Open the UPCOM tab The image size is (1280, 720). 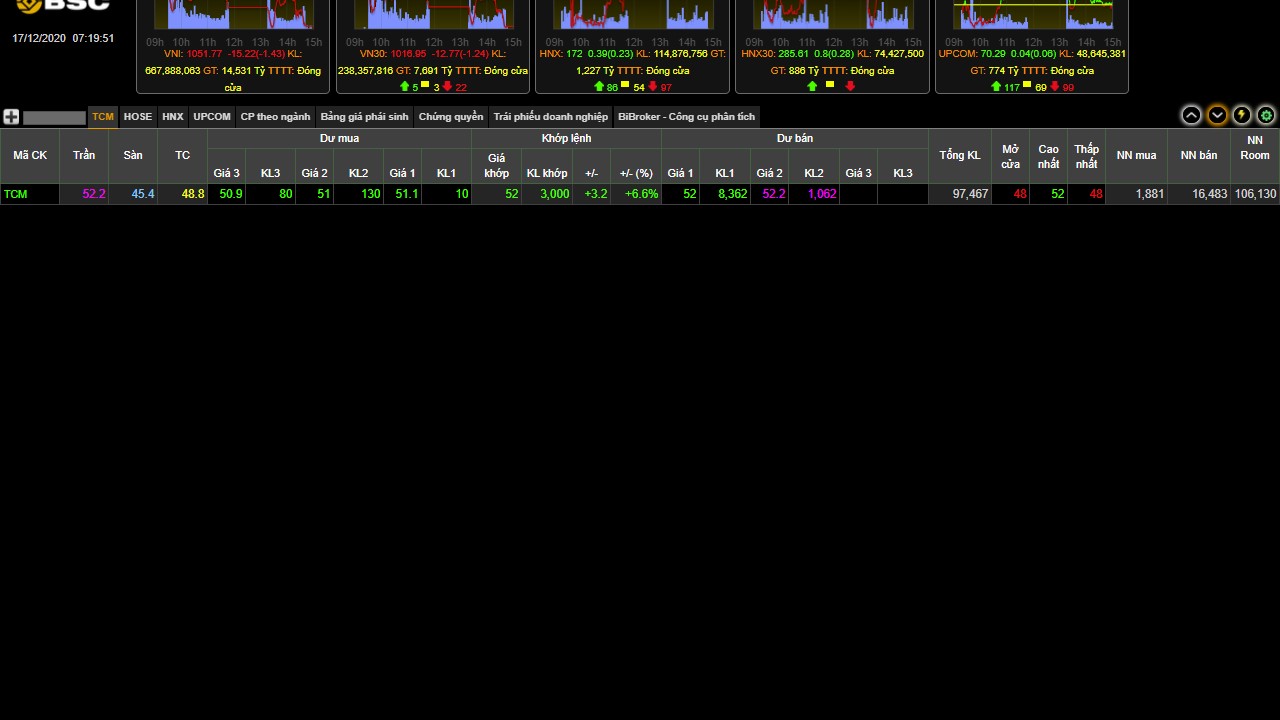tap(212, 117)
